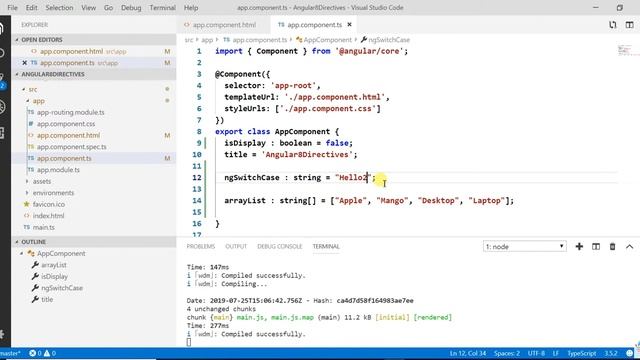Open the Terminal menu
The image size is (640, 360).
coord(162,8)
